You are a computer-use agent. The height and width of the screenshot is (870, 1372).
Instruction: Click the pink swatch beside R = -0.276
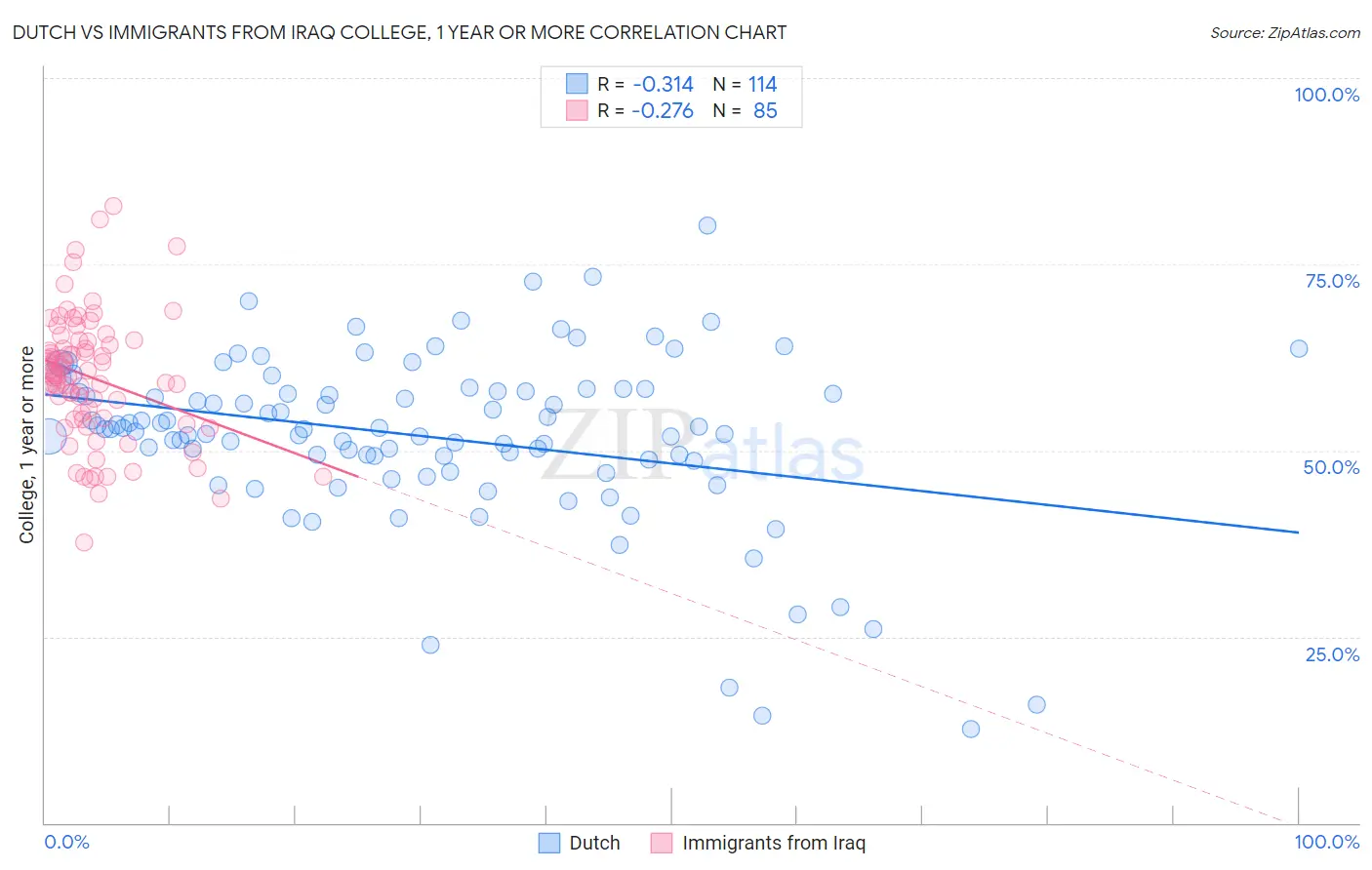coord(577,110)
